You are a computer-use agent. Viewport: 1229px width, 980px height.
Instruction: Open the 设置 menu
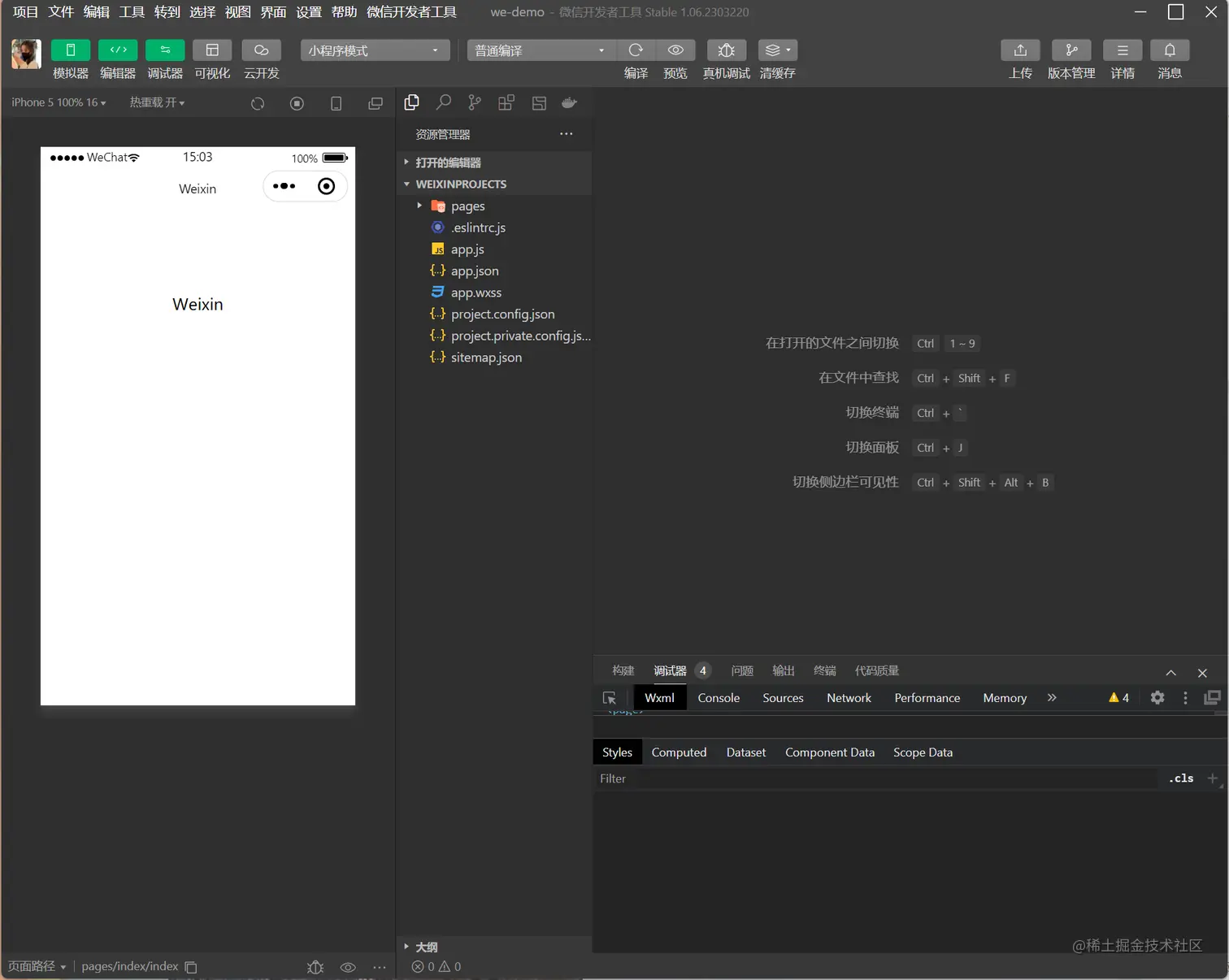pos(309,12)
